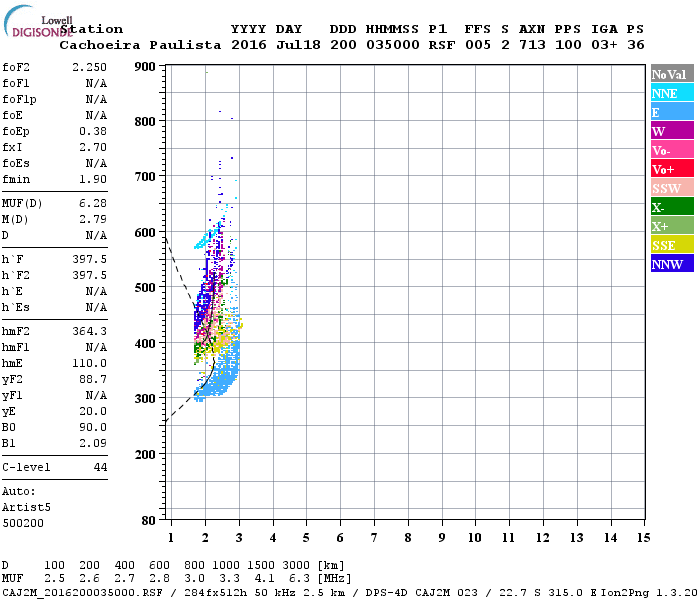Click the hmF2 value 364.3
This screenshot has width=700, height=600.
click(x=89, y=331)
